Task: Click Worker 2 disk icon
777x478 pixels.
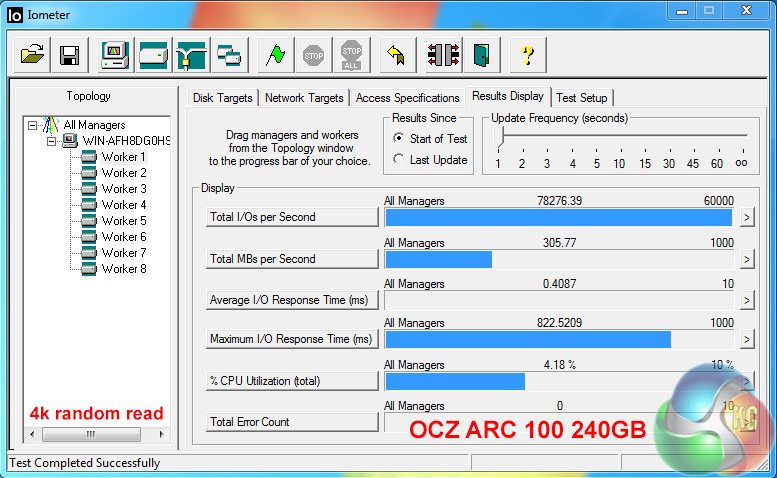Action: (x=89, y=173)
